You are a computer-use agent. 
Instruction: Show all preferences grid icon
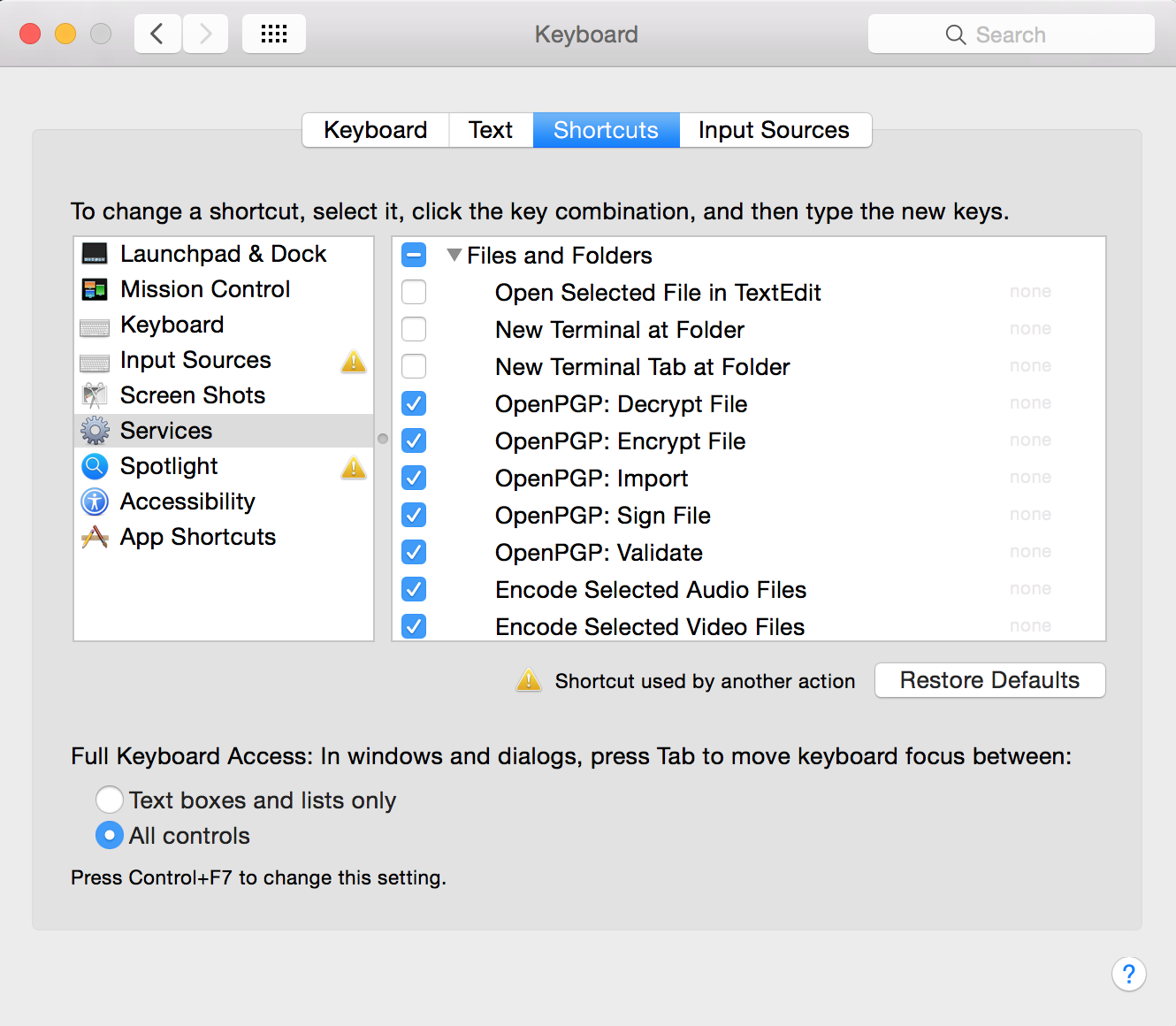(x=274, y=34)
